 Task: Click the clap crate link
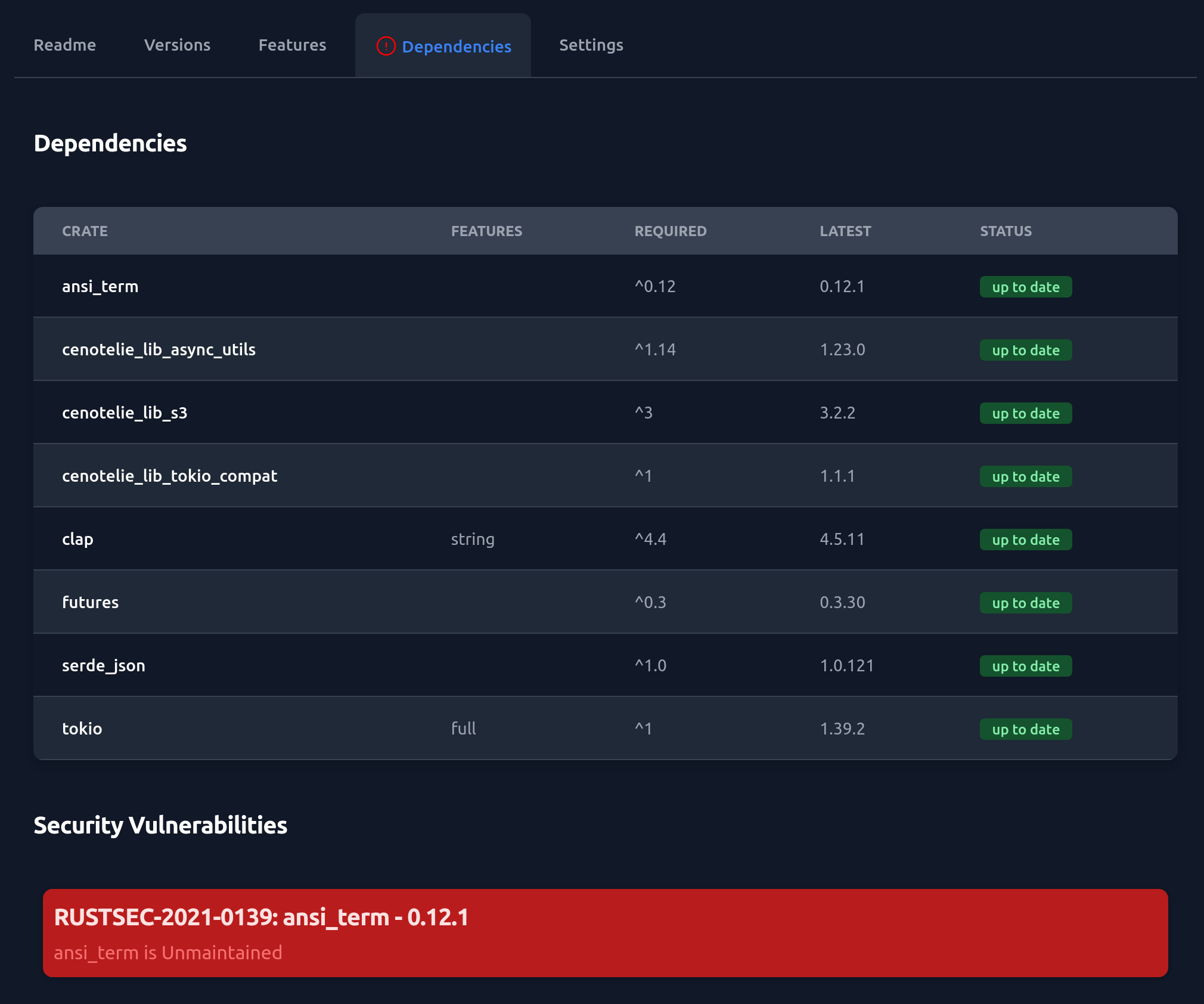point(77,540)
